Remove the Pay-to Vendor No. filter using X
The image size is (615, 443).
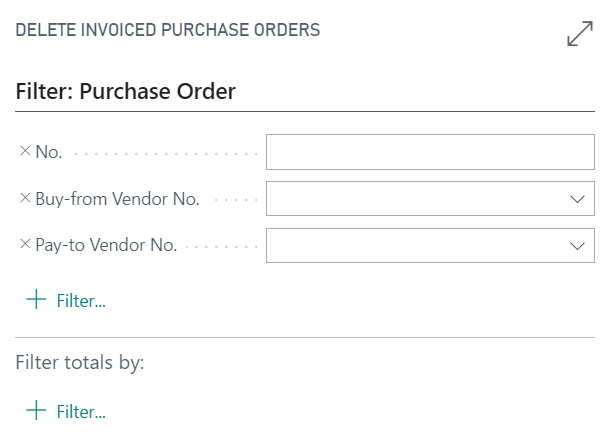(25, 244)
